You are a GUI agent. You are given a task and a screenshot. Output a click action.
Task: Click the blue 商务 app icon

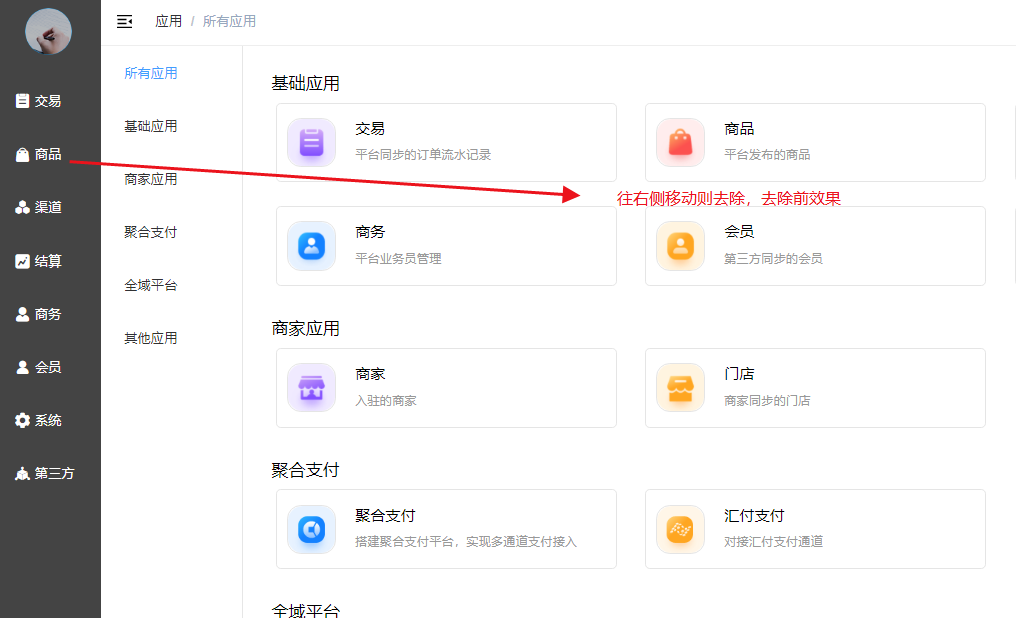[x=311, y=245]
